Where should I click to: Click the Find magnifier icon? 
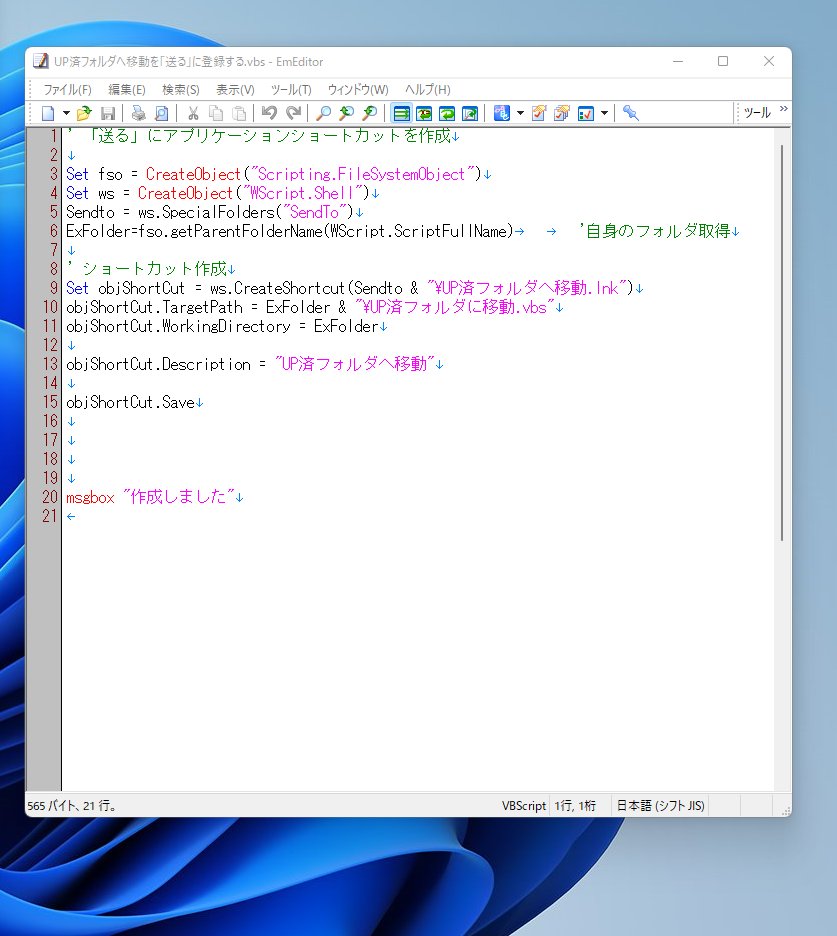point(323,113)
